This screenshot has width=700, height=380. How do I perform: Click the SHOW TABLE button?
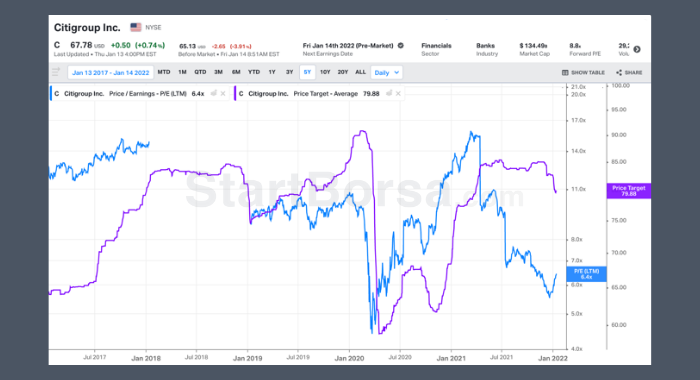click(583, 72)
